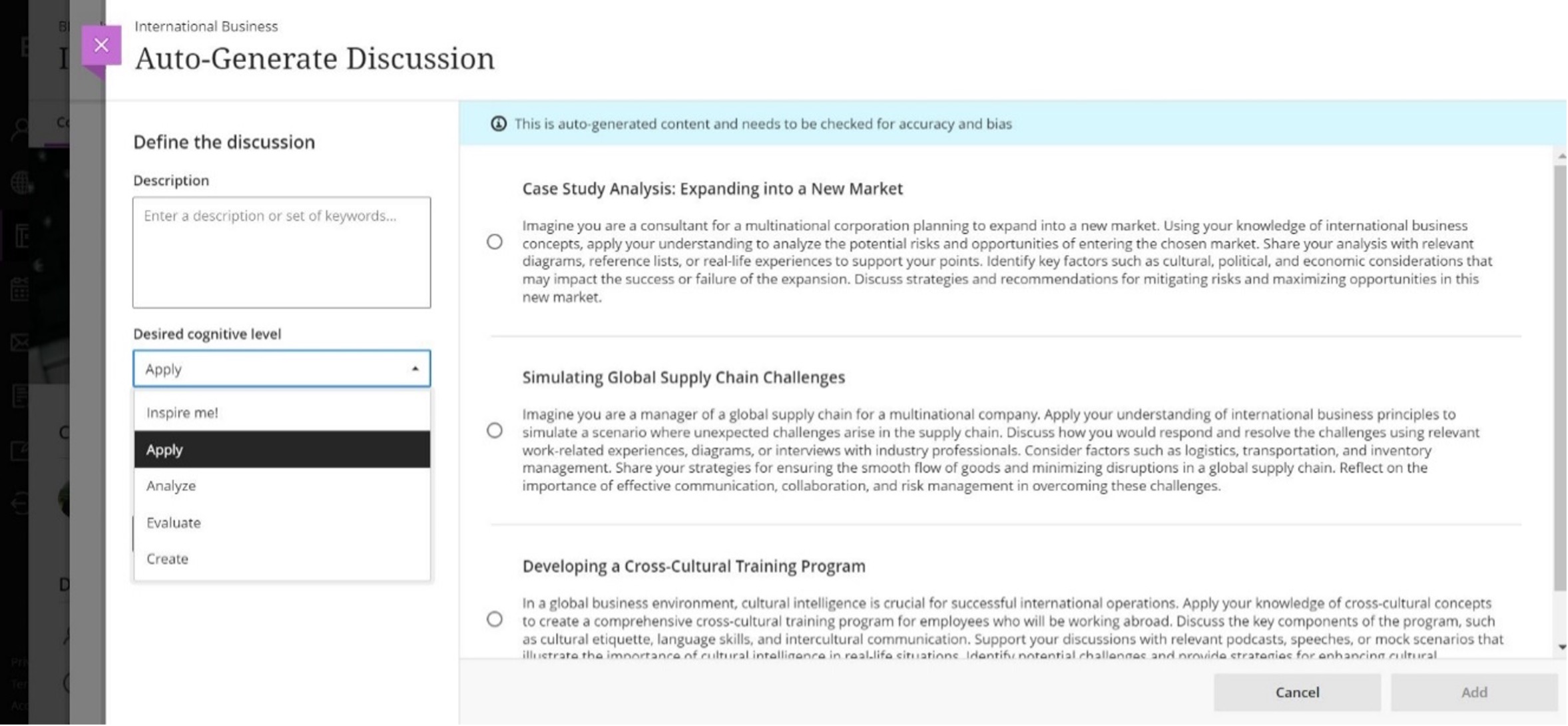Click the calendar icon in the left sidebar
1568x726 pixels.
(x=20, y=289)
